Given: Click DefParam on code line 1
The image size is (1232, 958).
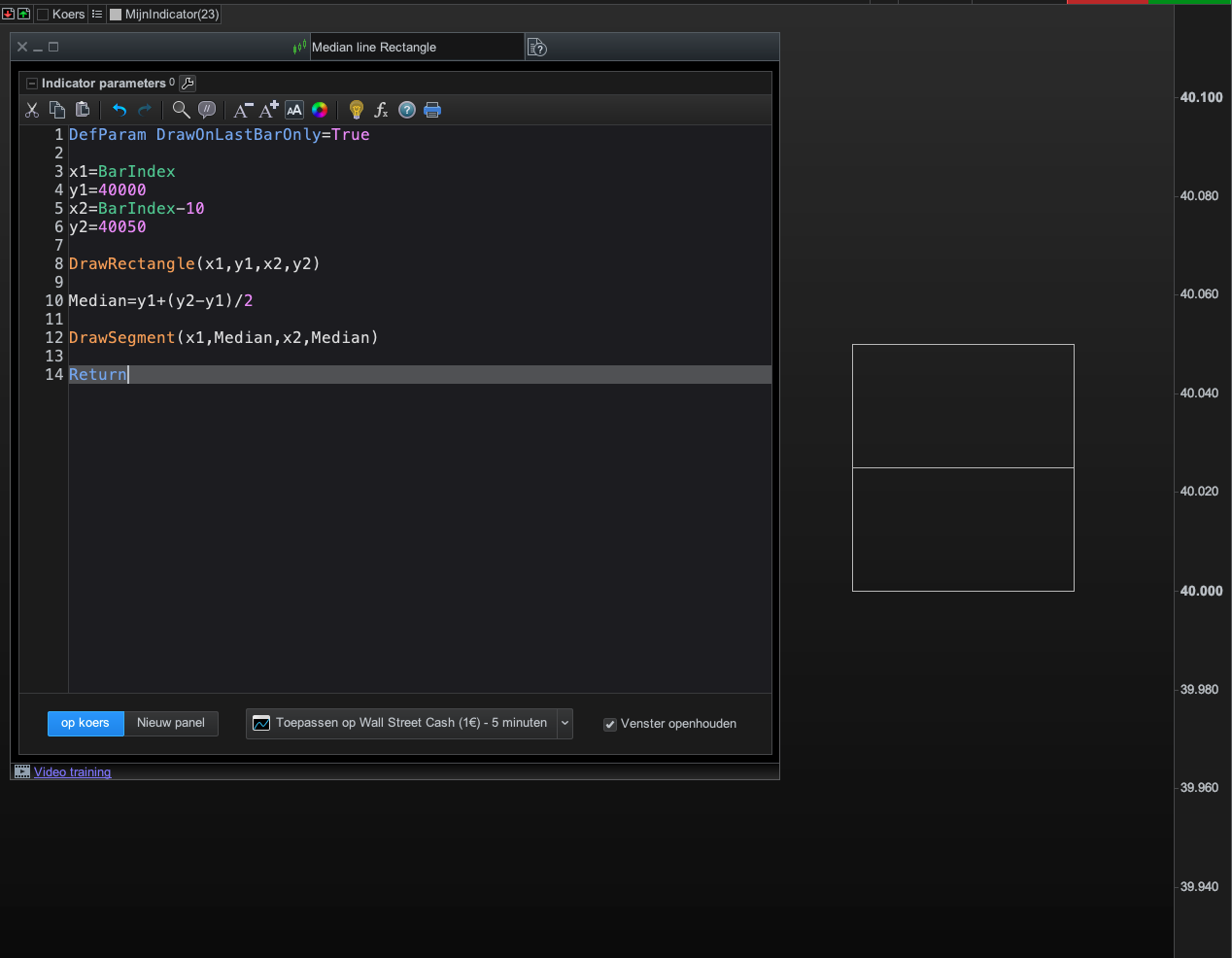Looking at the screenshot, I should (x=108, y=134).
